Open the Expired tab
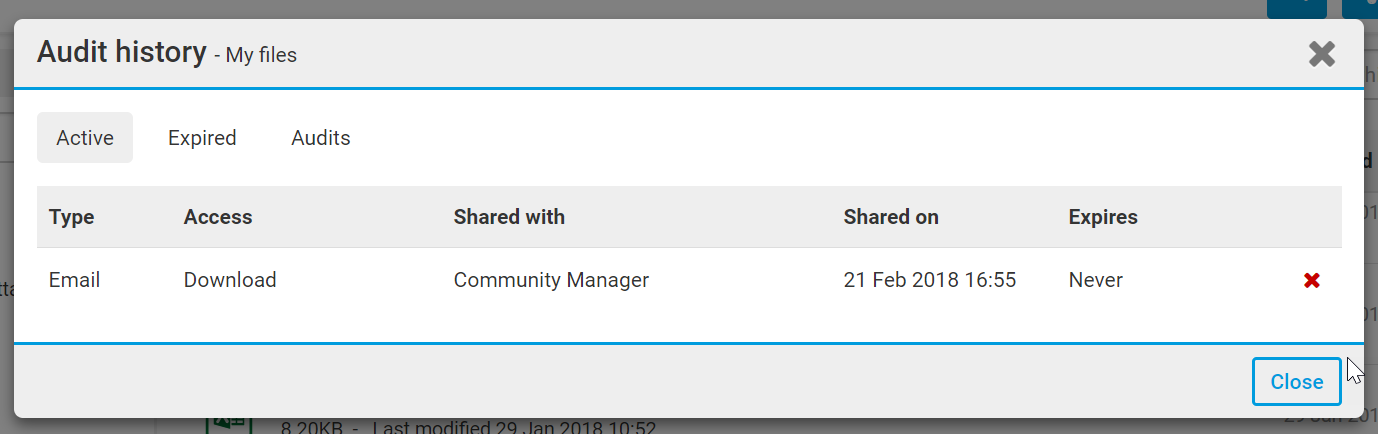The image size is (1378, 434). [202, 138]
